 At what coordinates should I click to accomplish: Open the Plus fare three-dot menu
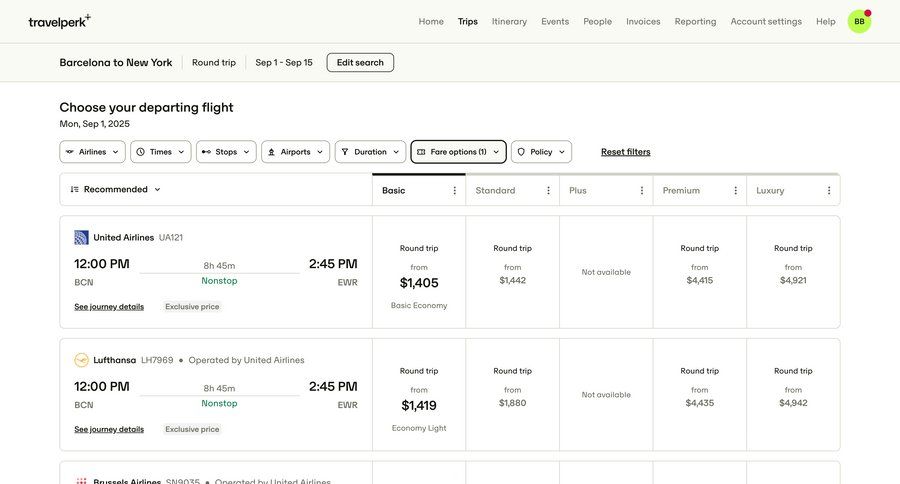tap(642, 190)
